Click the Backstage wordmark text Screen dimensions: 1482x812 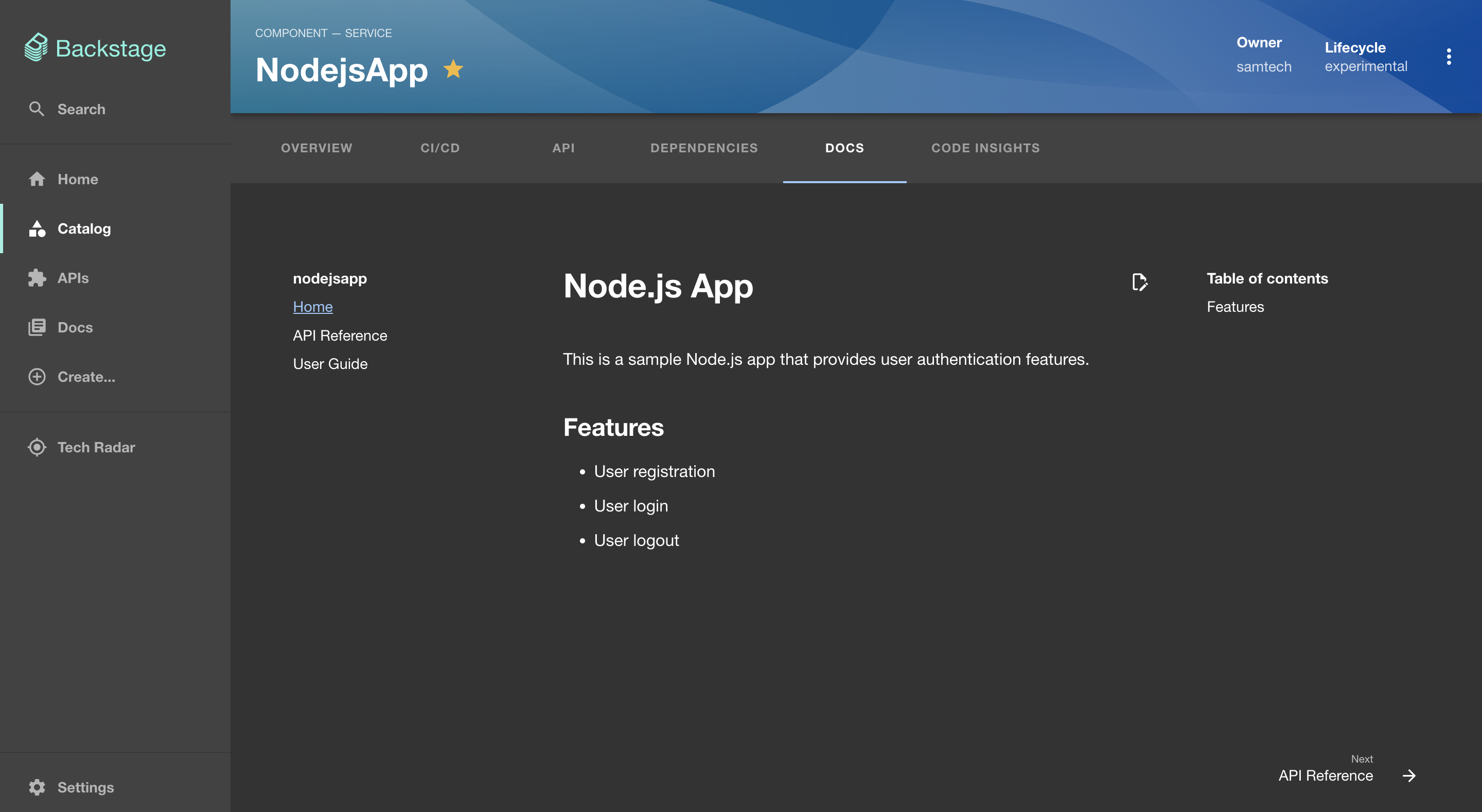click(x=111, y=48)
